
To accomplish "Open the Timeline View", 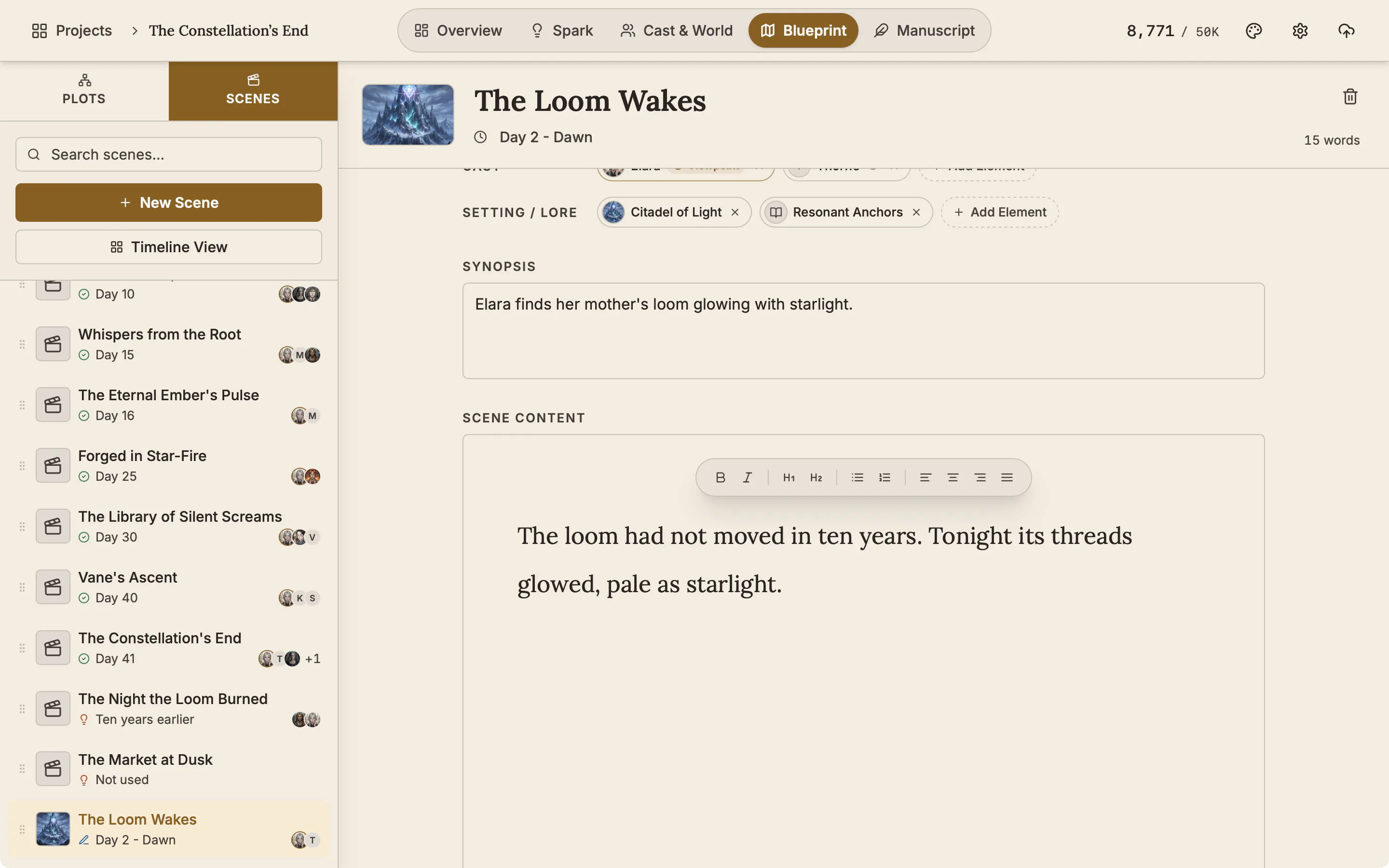I will pos(169,247).
